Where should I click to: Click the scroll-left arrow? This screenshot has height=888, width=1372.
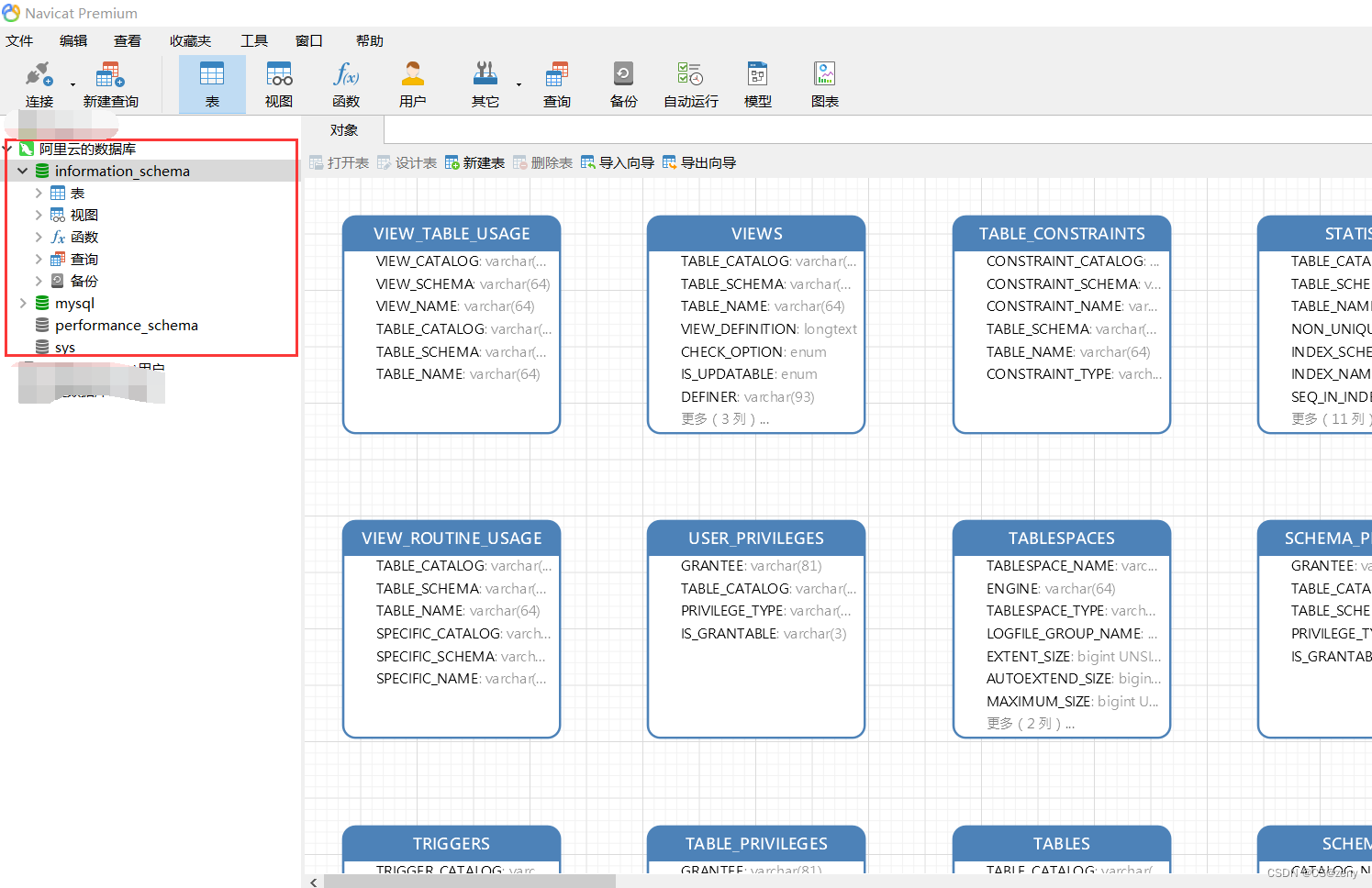314,882
